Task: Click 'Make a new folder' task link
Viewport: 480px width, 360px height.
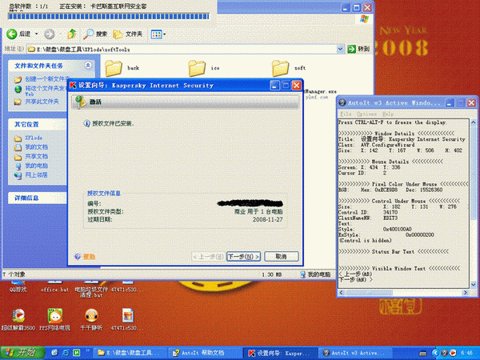Action: click(x=46, y=79)
